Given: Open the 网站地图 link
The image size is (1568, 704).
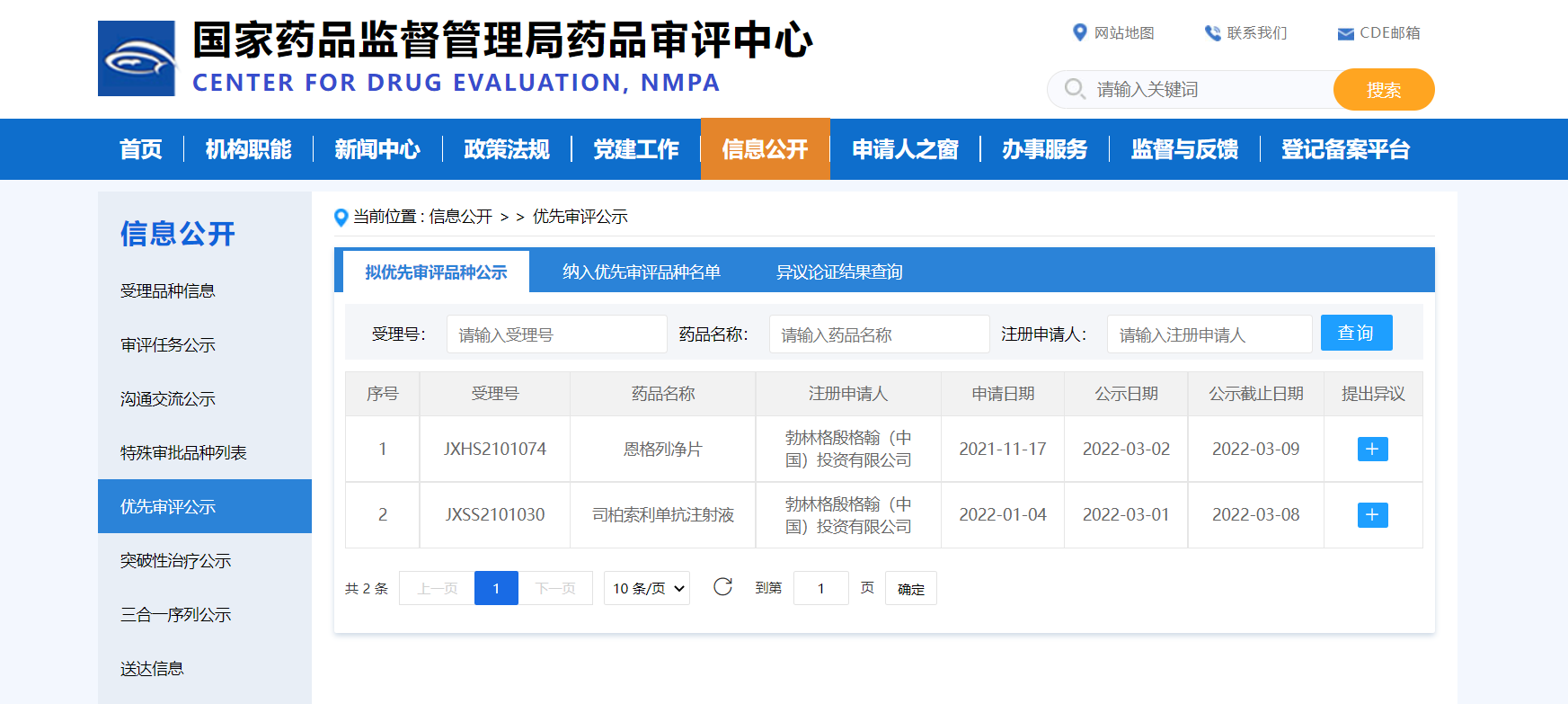Looking at the screenshot, I should point(1124,33).
